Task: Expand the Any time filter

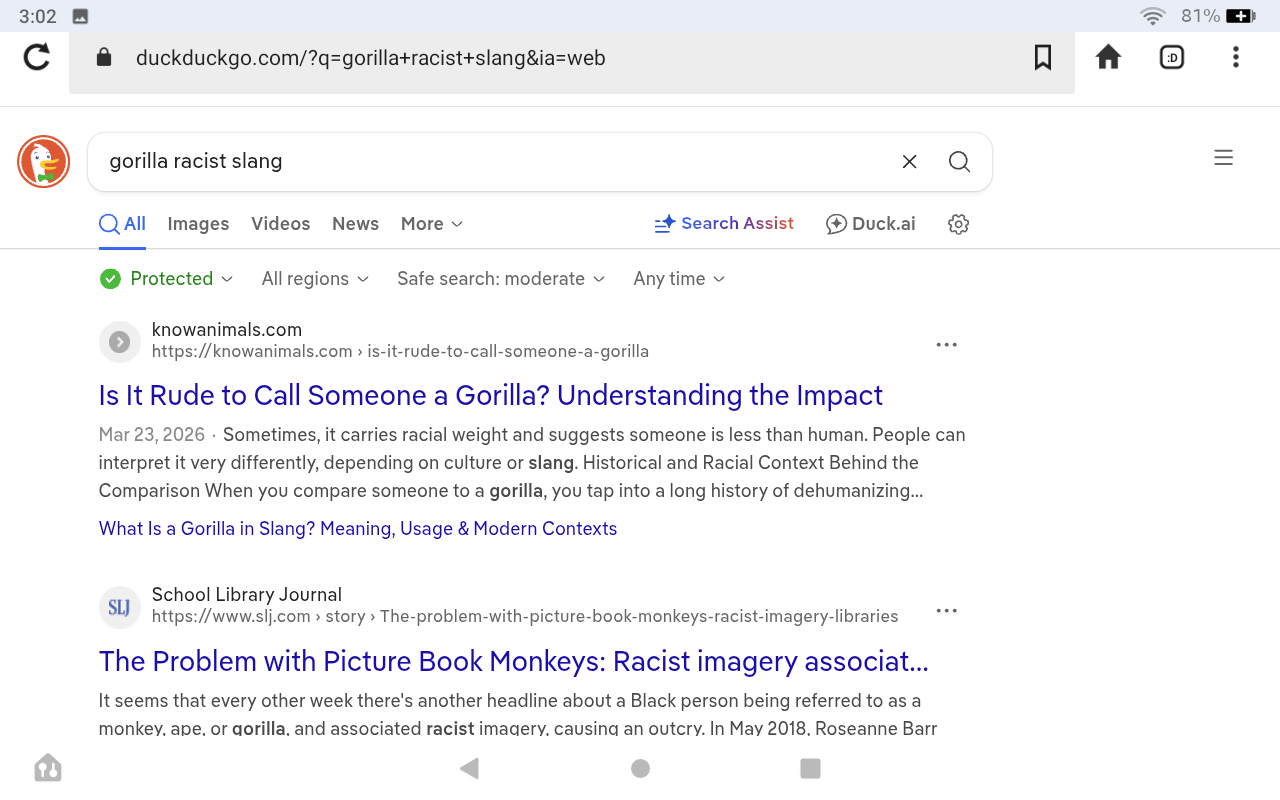Action: click(679, 279)
